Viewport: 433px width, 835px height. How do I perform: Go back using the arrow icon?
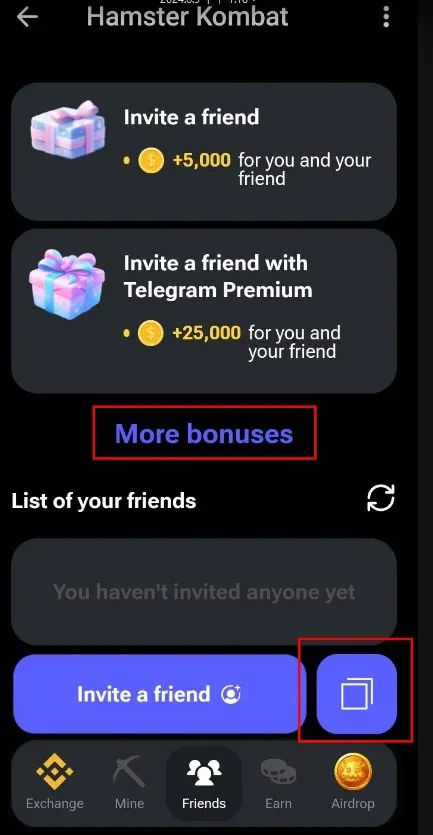coord(27,17)
